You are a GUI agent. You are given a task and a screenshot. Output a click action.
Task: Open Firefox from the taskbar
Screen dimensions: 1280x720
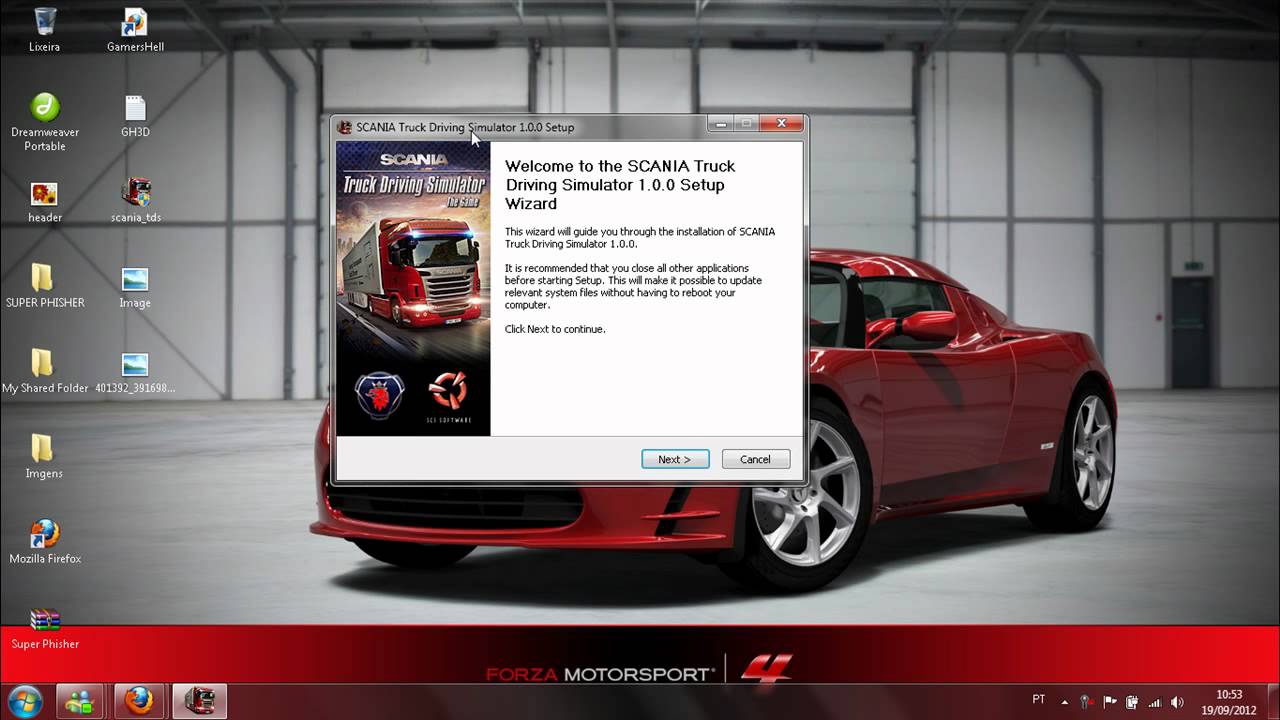click(x=139, y=701)
